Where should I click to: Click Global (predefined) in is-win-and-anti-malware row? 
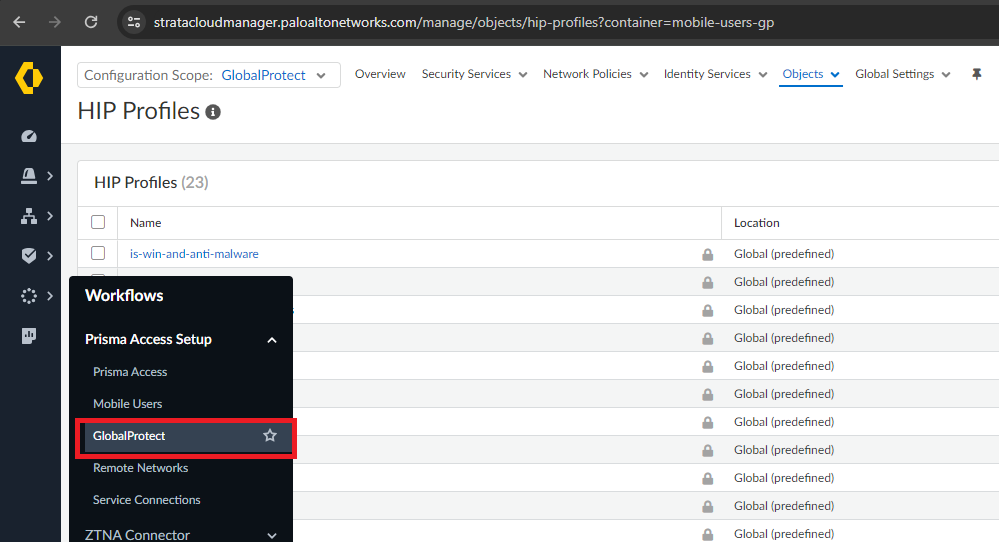coord(784,253)
